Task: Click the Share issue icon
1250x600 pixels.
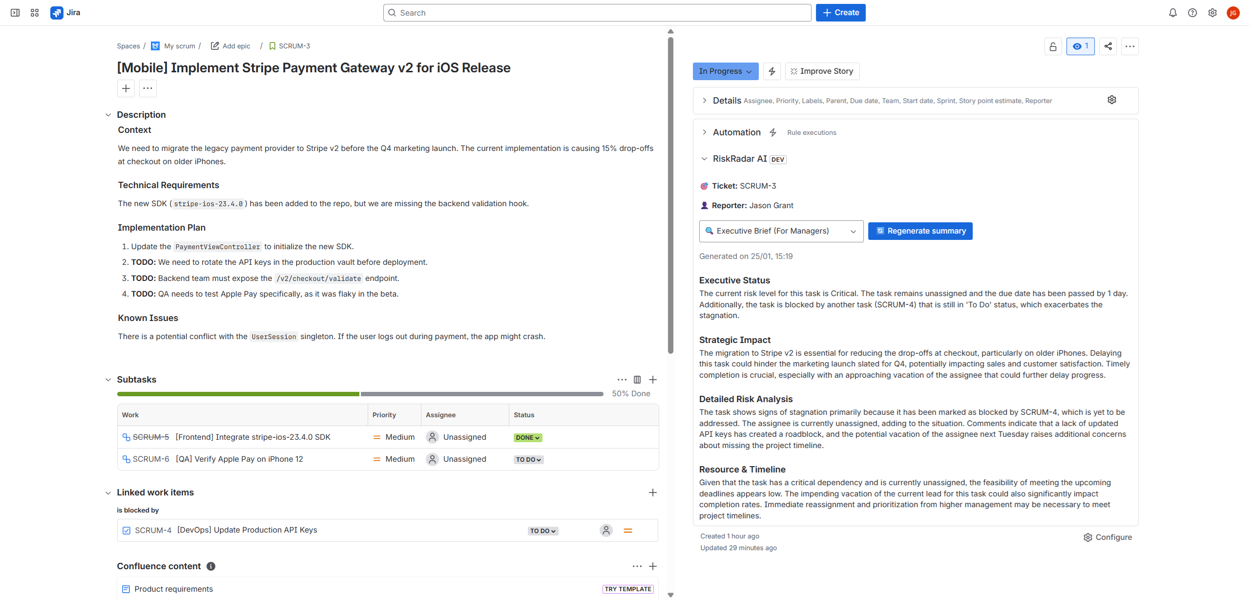Action: pyautogui.click(x=1108, y=46)
